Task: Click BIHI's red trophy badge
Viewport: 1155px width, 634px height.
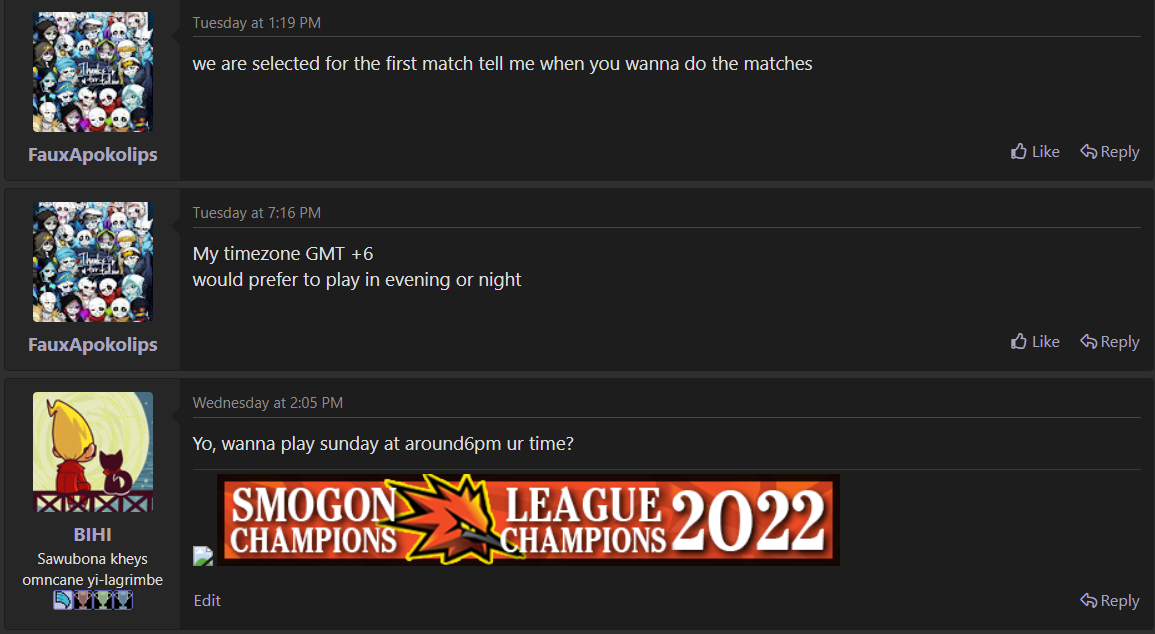Action: point(83,600)
